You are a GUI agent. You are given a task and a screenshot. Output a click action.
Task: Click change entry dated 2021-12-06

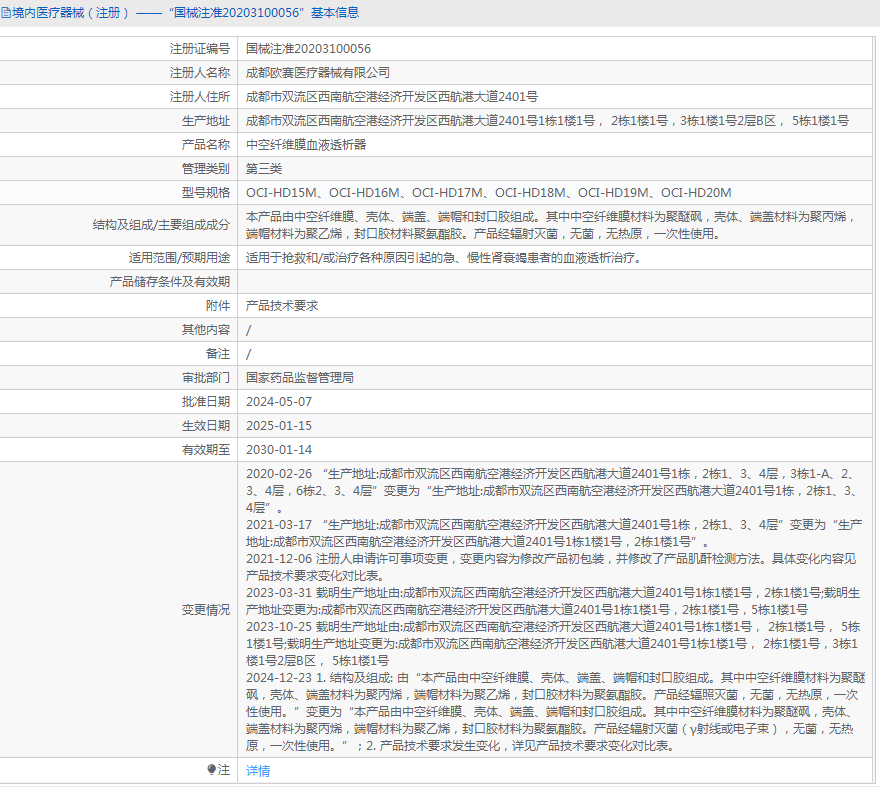point(551,567)
